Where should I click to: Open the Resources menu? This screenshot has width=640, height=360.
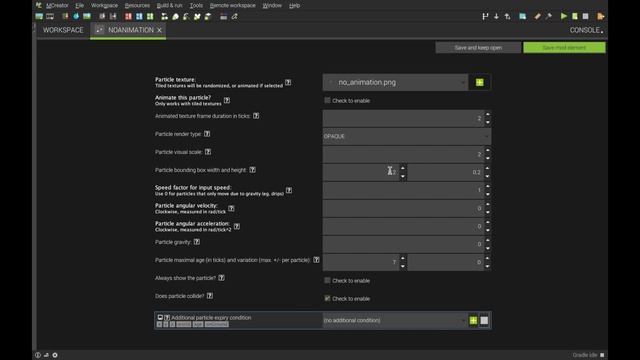point(137,5)
